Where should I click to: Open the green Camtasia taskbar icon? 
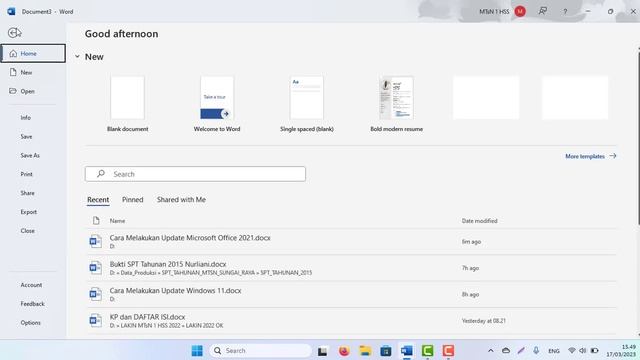(427, 351)
